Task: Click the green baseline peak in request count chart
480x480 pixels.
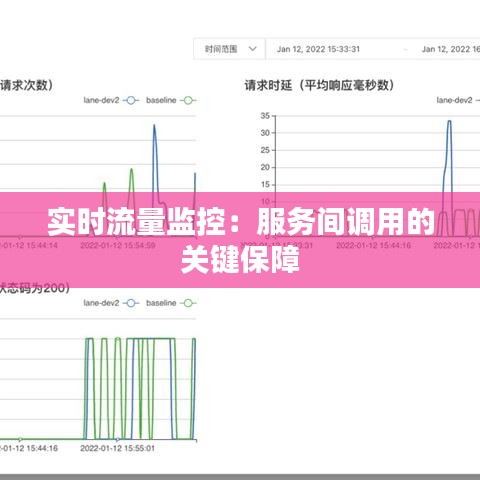Action: [x=131, y=170]
